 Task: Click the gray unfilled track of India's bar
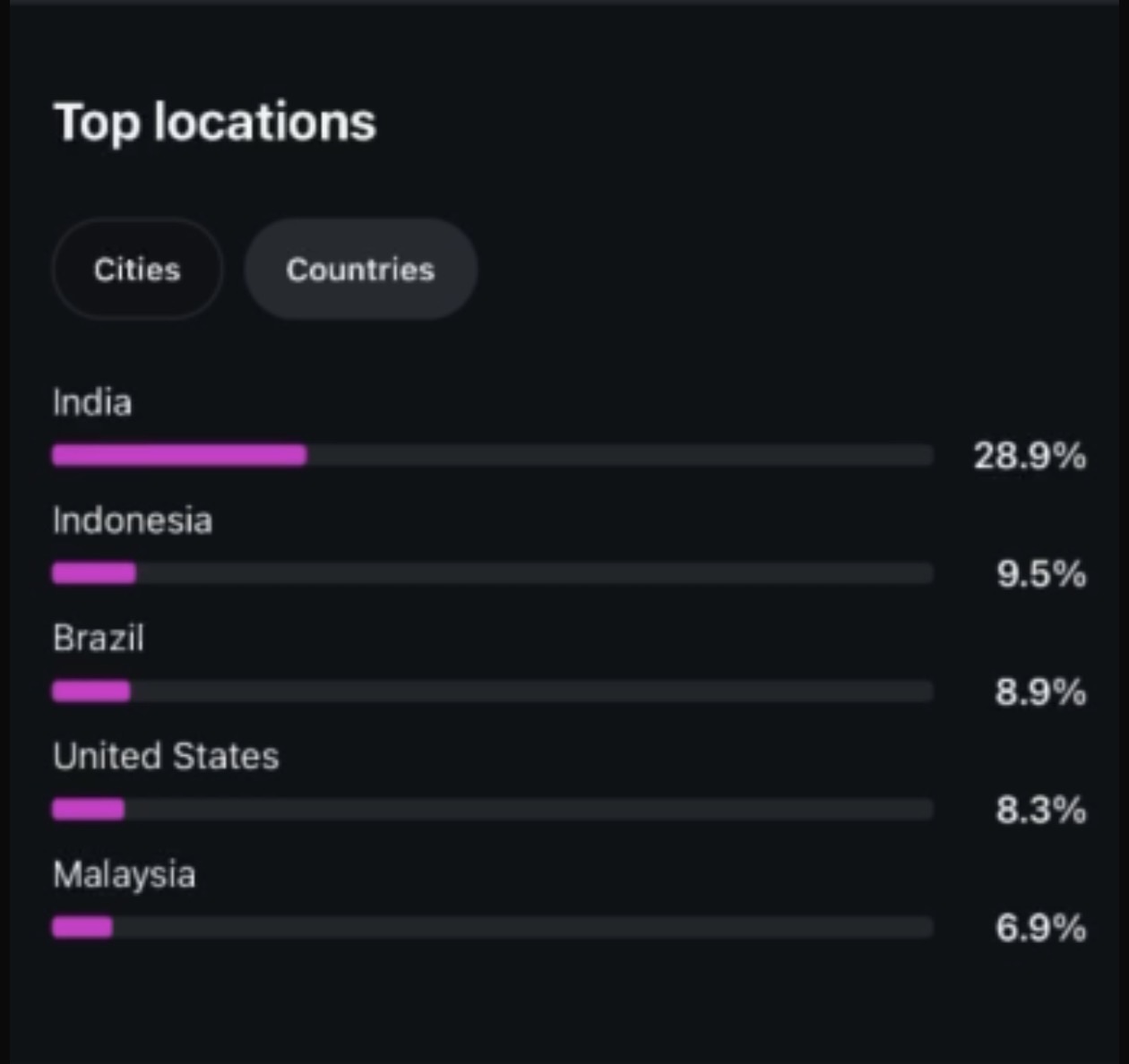pos(620,455)
